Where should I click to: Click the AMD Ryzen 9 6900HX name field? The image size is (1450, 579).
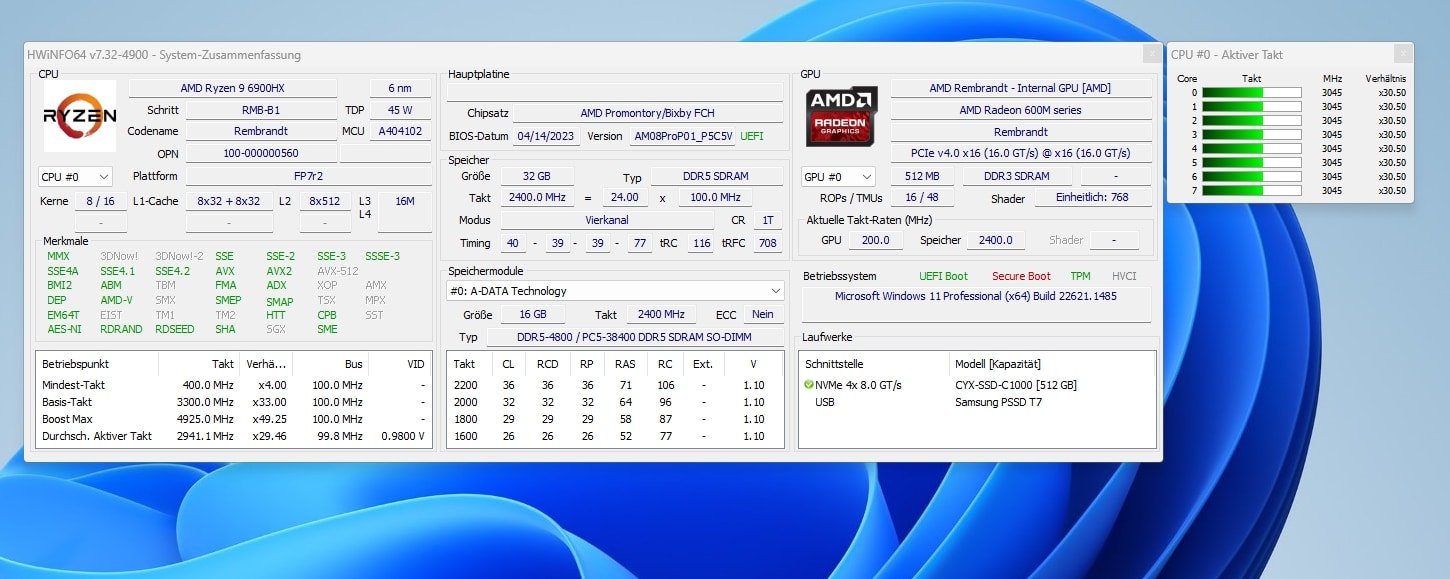click(x=233, y=88)
